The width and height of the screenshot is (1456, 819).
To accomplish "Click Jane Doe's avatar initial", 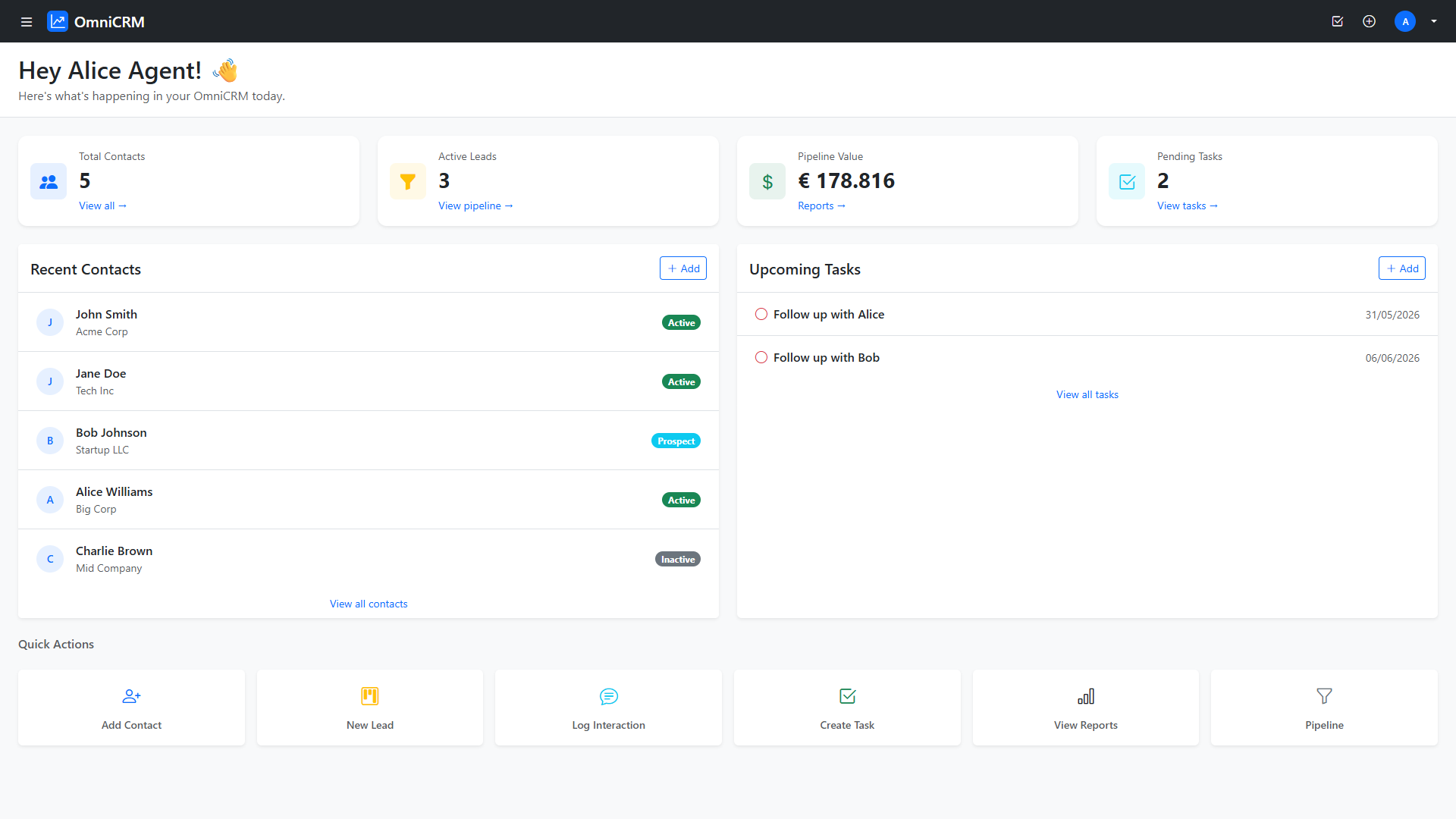I will (50, 381).
